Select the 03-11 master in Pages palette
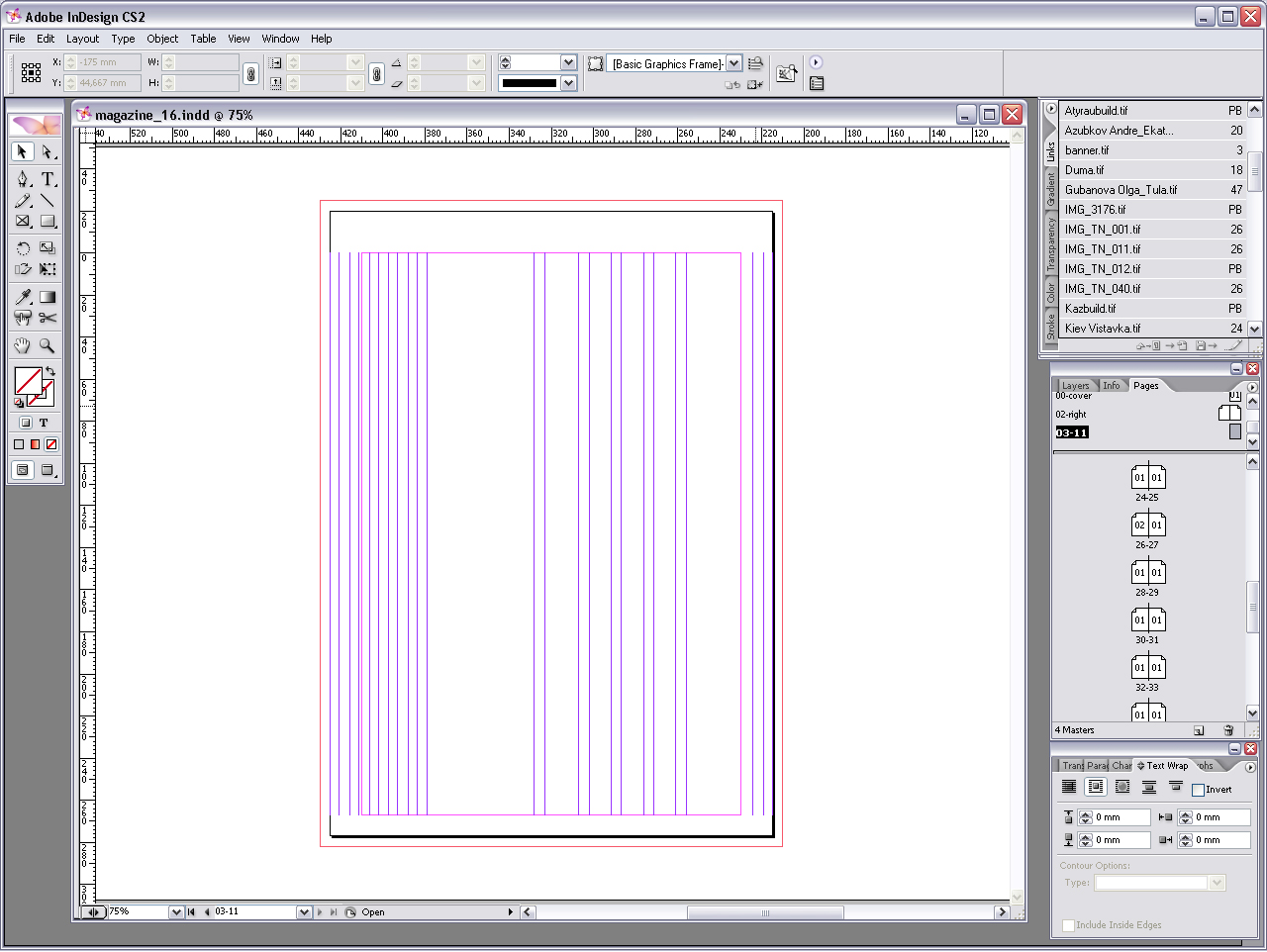 click(x=1072, y=432)
